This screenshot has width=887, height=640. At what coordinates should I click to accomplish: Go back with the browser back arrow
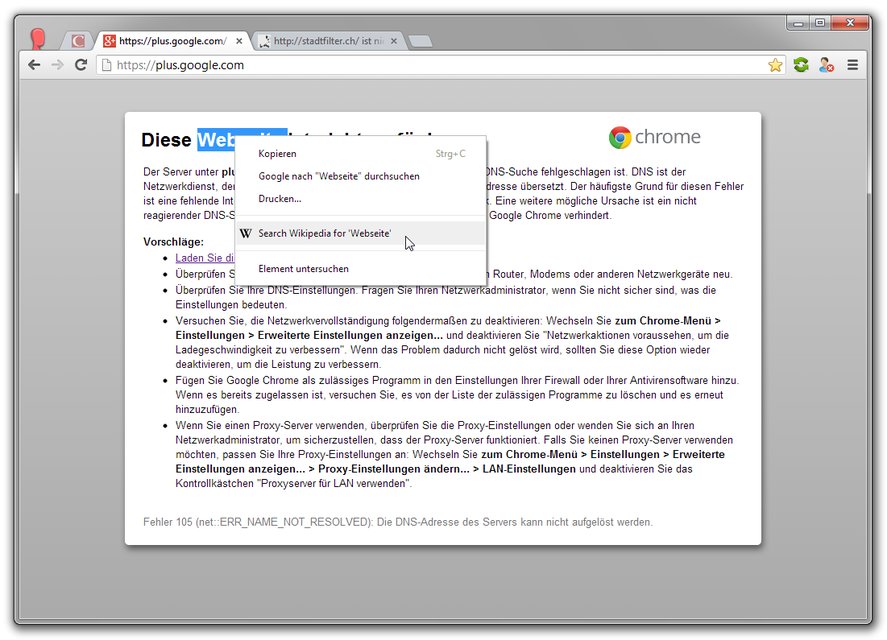pos(35,65)
